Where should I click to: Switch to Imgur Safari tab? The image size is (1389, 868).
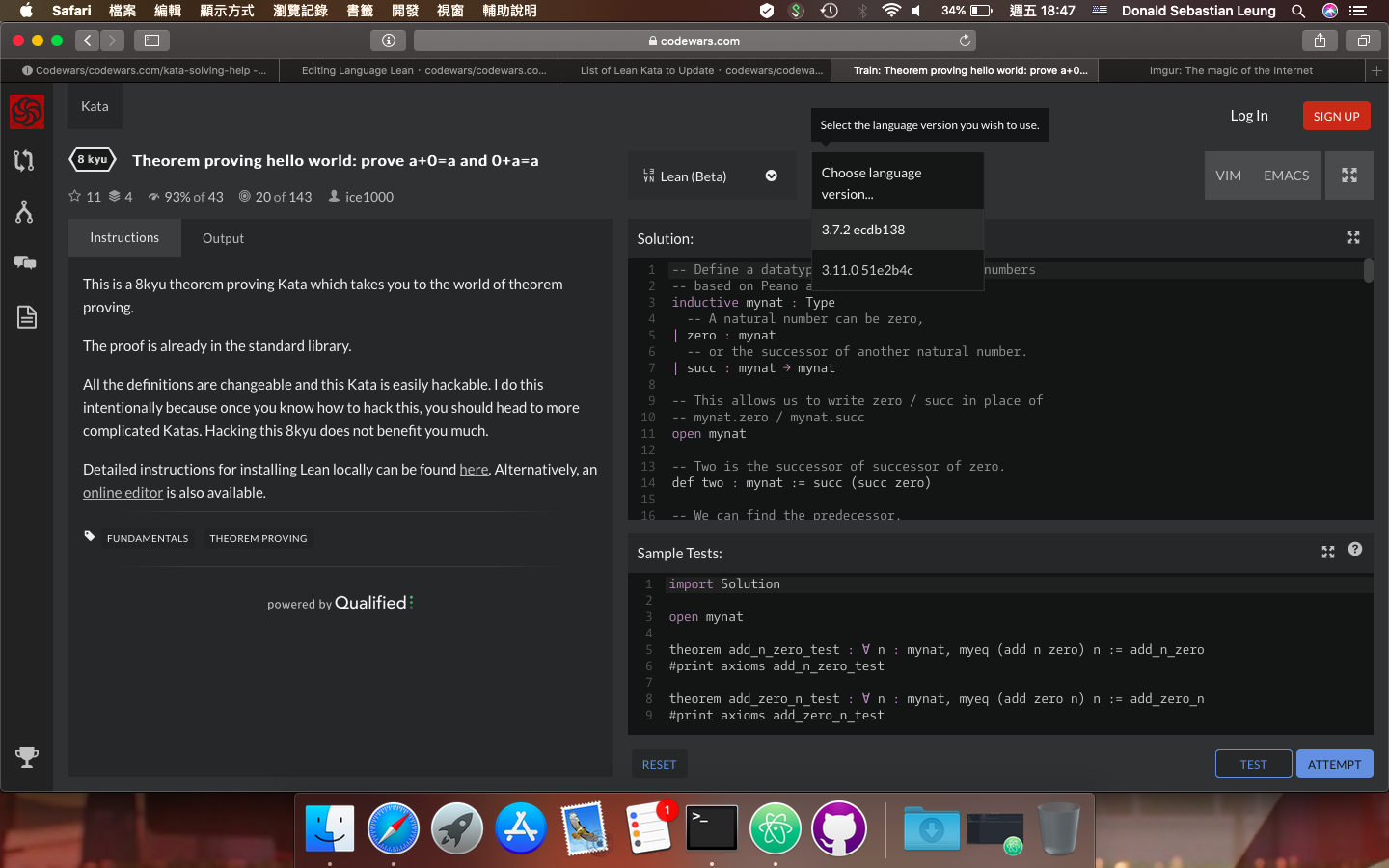tap(1231, 70)
